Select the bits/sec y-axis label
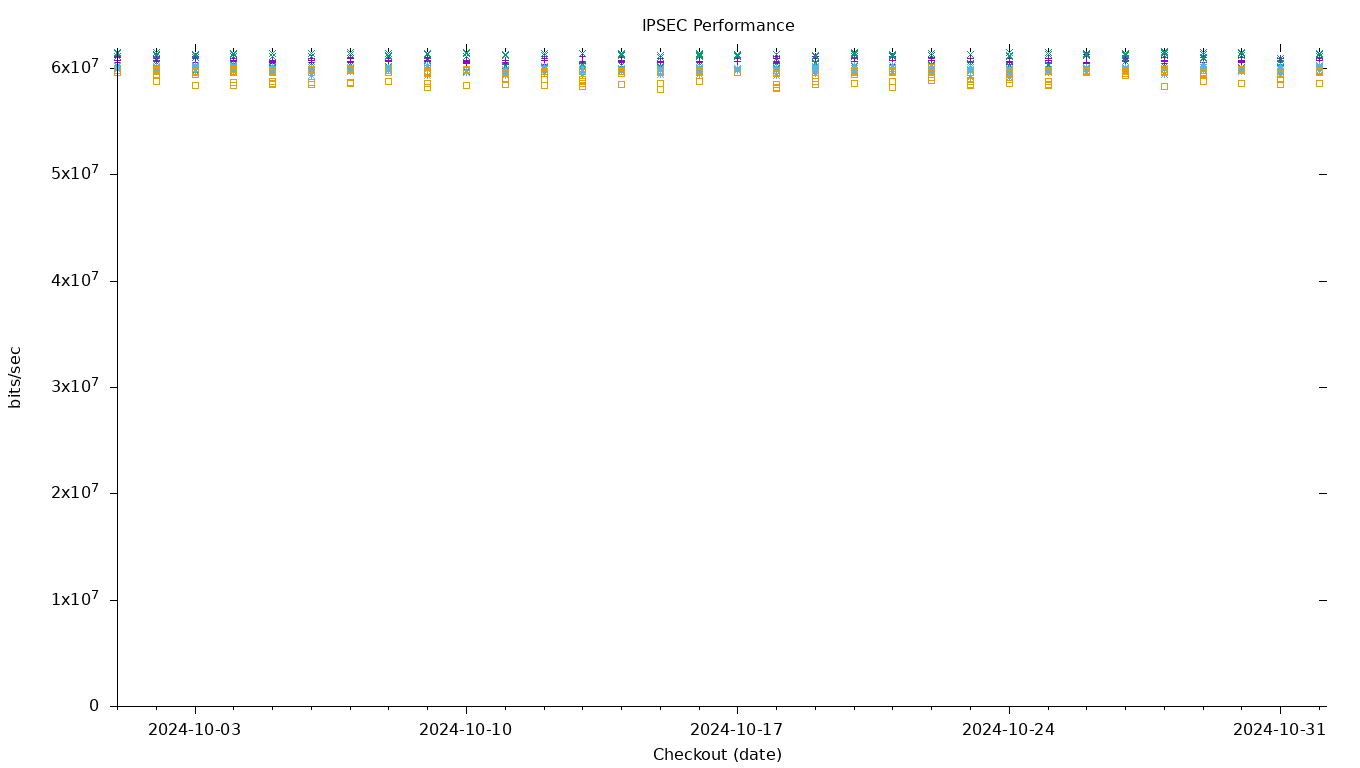1360x768 pixels. coord(15,377)
